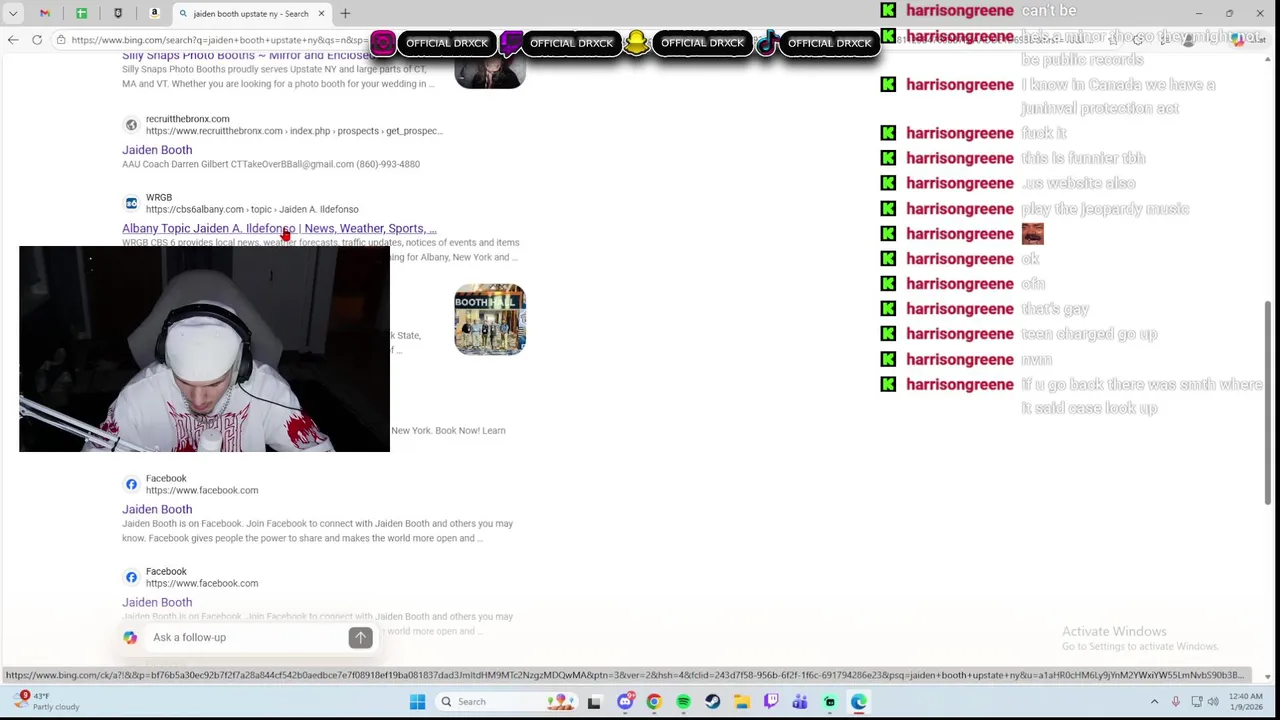
Task: Open Google Chrome from the taskbar
Action: pos(654,702)
